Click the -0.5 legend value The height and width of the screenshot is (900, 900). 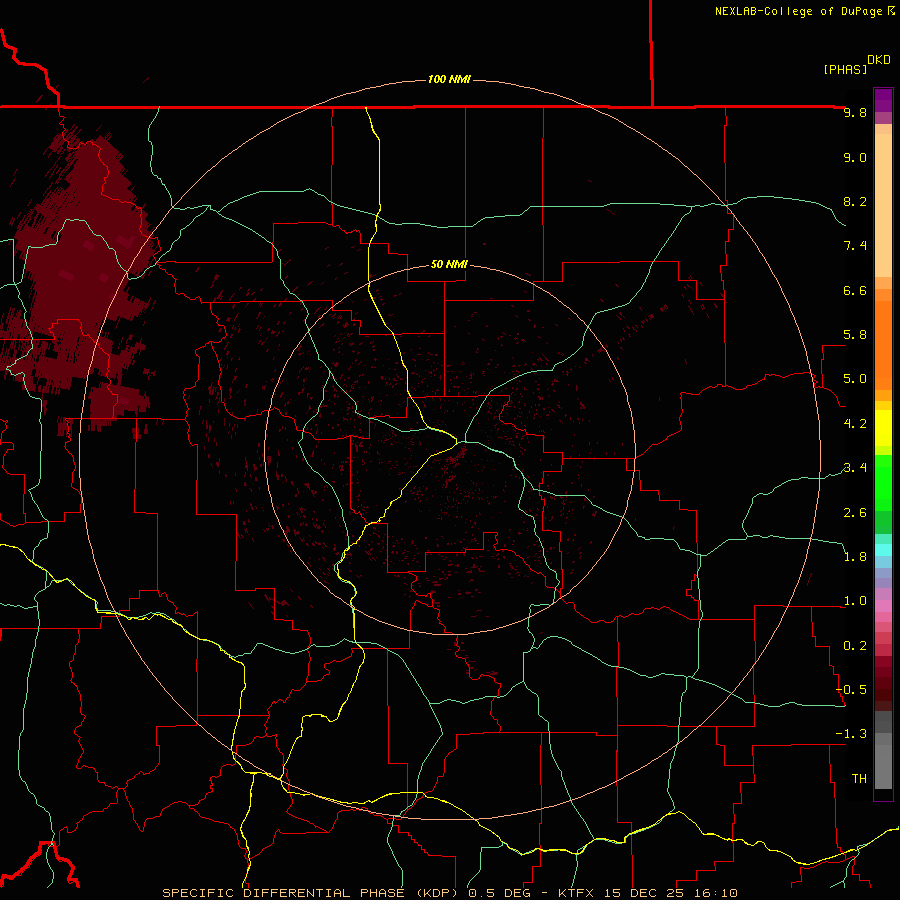coord(851,690)
